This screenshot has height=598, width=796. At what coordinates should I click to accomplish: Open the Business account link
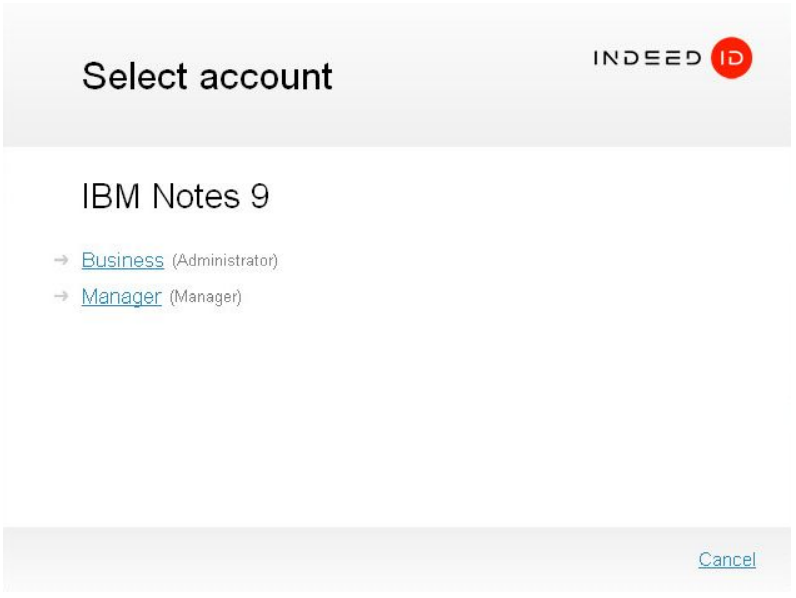click(122, 261)
